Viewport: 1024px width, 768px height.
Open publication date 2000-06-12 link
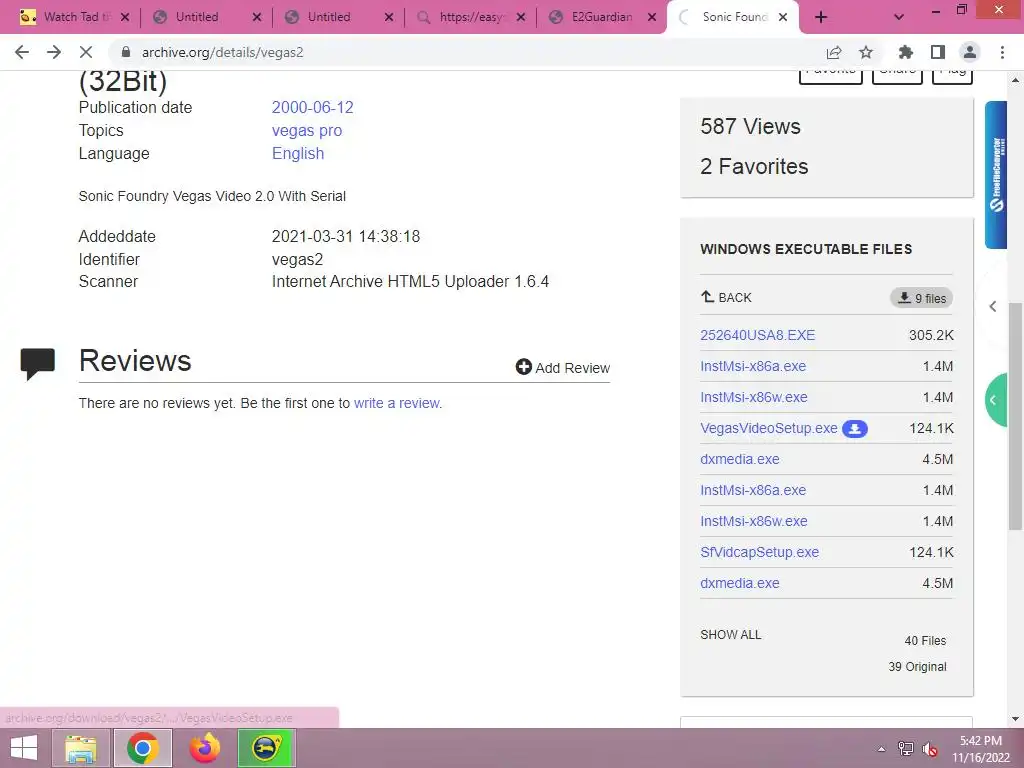click(x=312, y=107)
